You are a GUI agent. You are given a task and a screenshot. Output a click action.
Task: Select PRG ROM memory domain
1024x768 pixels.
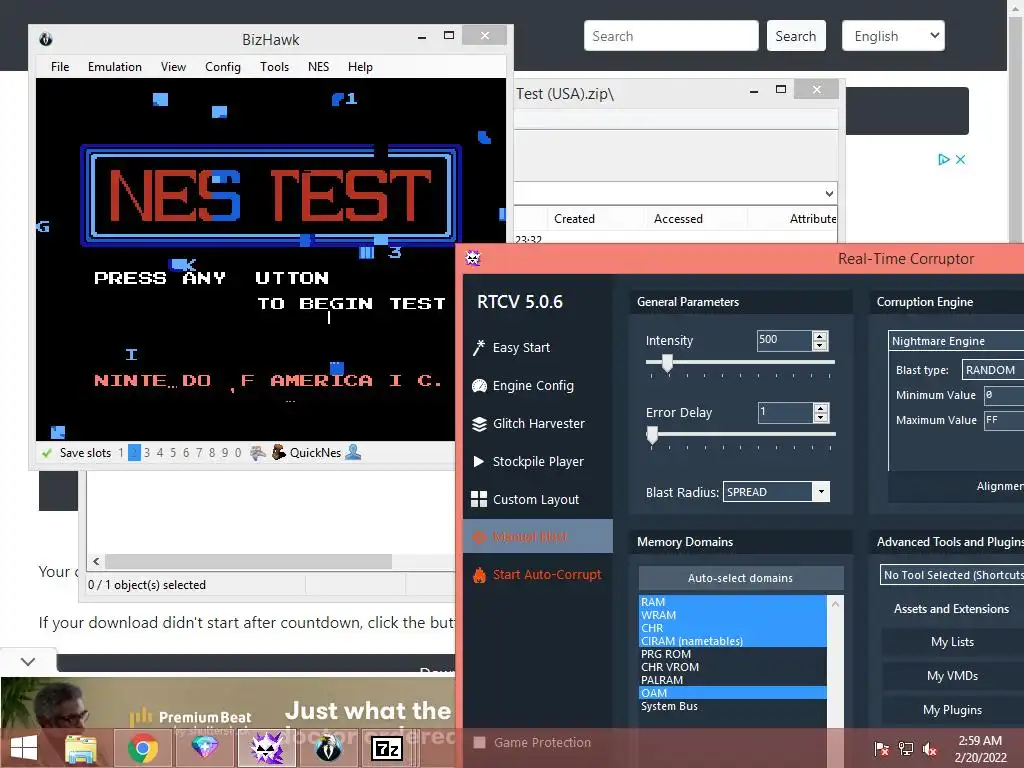tap(732, 654)
